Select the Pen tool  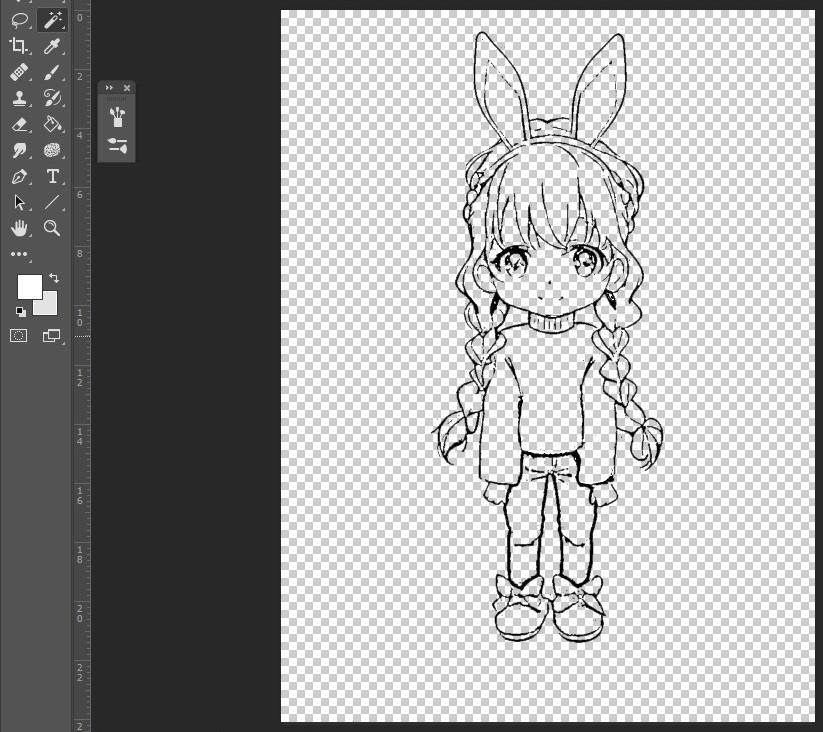pos(19,177)
